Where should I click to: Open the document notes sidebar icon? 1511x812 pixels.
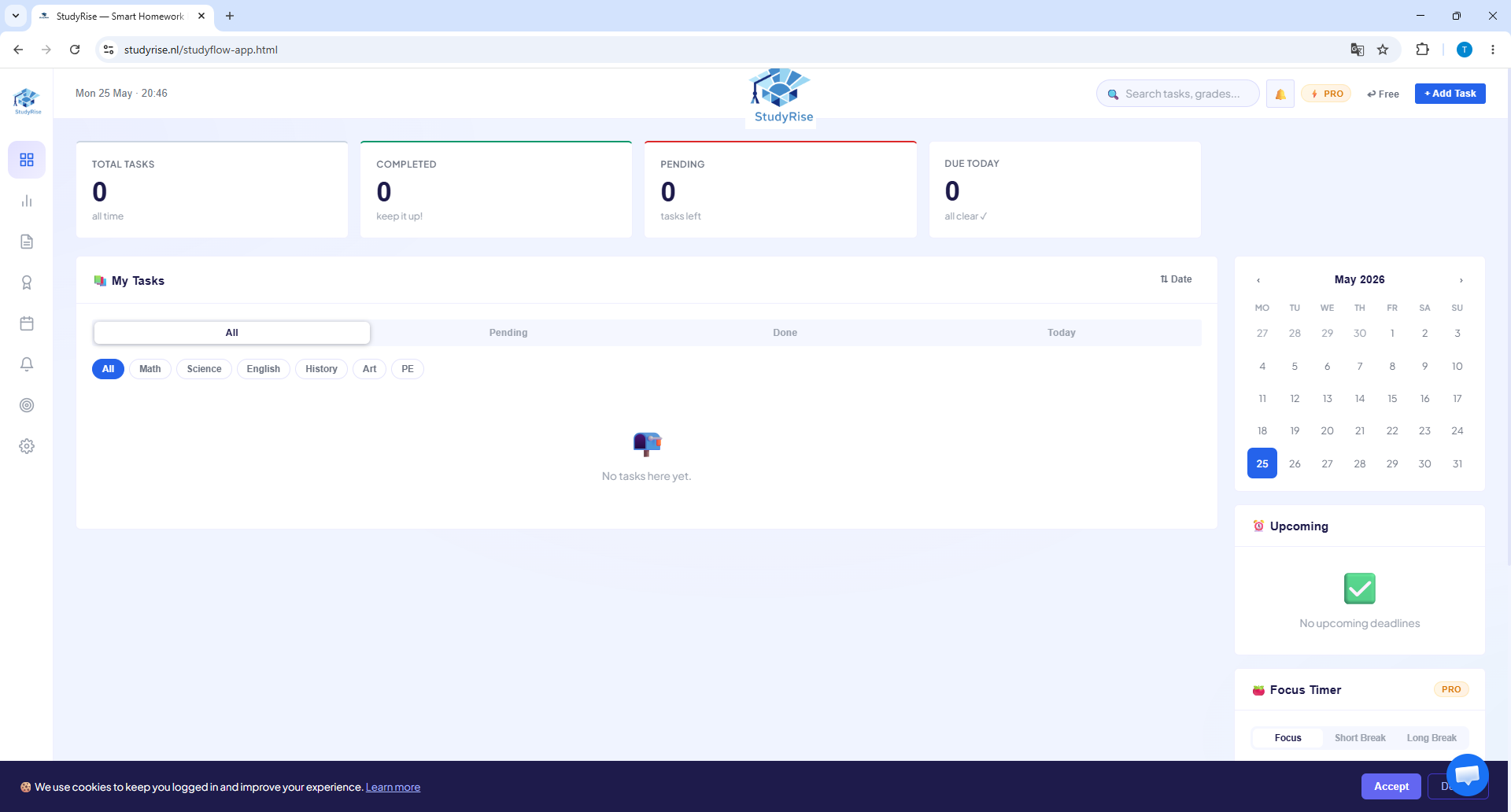click(x=27, y=242)
